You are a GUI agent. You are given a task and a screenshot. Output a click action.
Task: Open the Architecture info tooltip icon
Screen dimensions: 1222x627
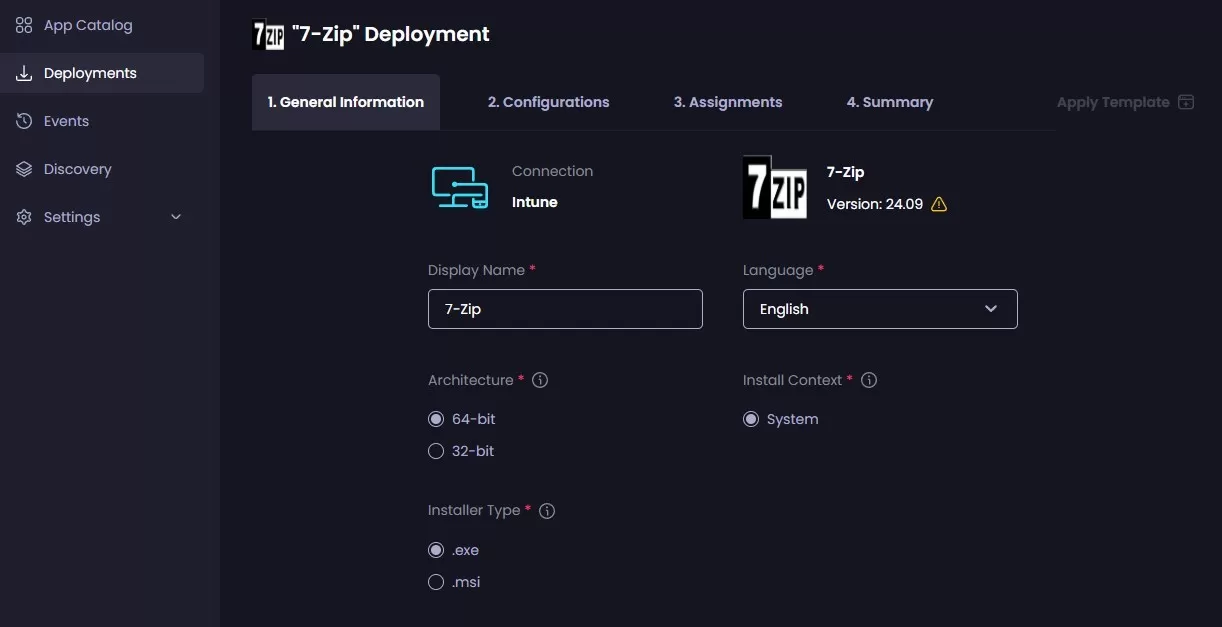click(x=540, y=380)
